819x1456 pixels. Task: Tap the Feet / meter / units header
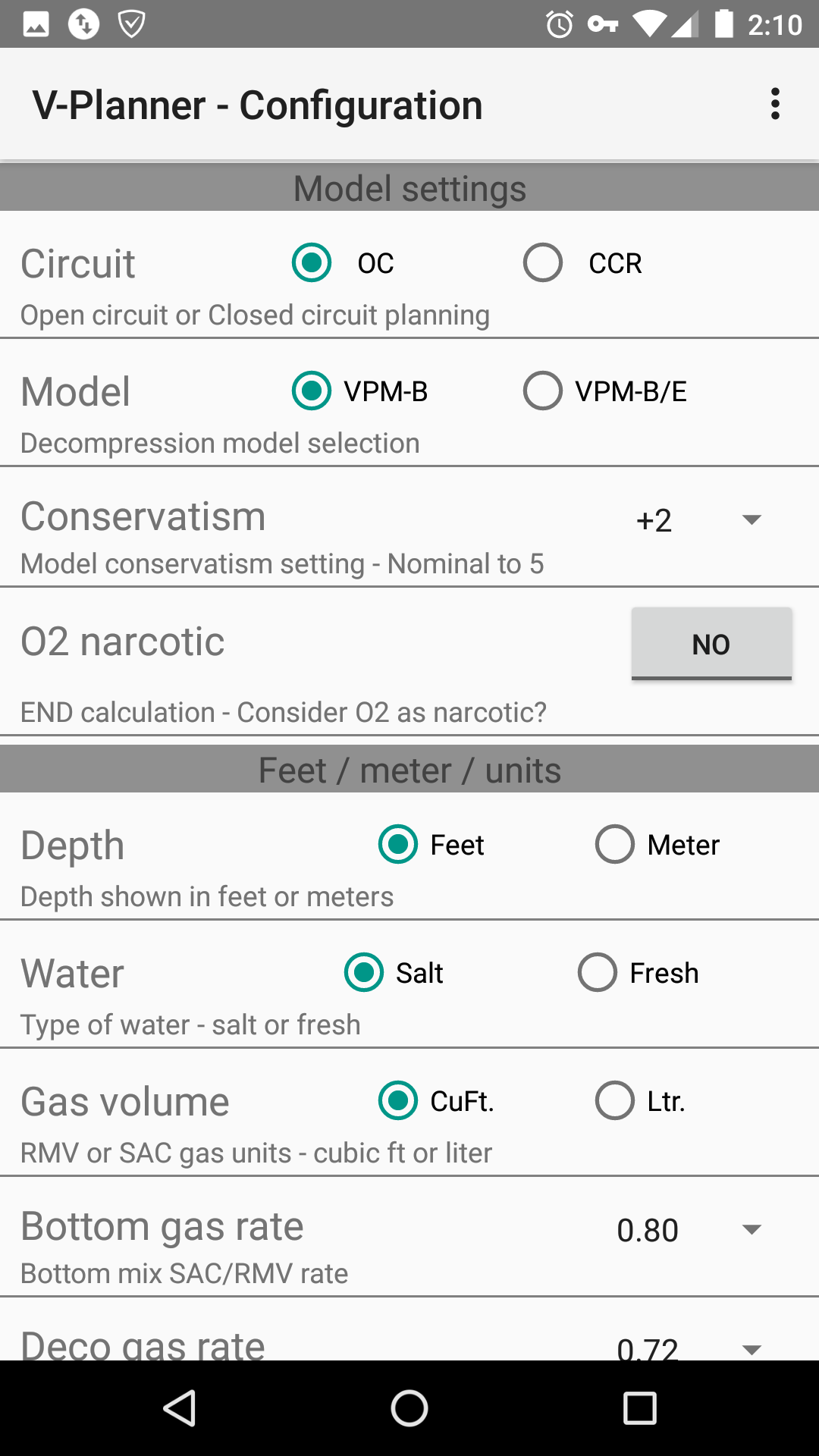click(x=409, y=770)
